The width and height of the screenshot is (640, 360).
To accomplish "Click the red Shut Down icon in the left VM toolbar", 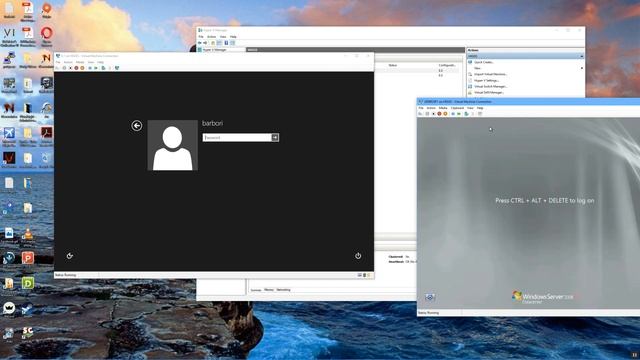I will (76, 68).
